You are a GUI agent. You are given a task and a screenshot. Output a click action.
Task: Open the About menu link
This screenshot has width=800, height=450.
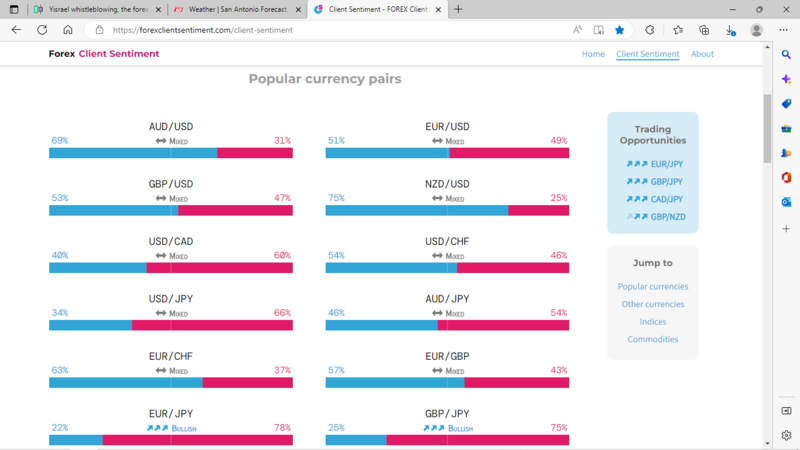click(702, 54)
